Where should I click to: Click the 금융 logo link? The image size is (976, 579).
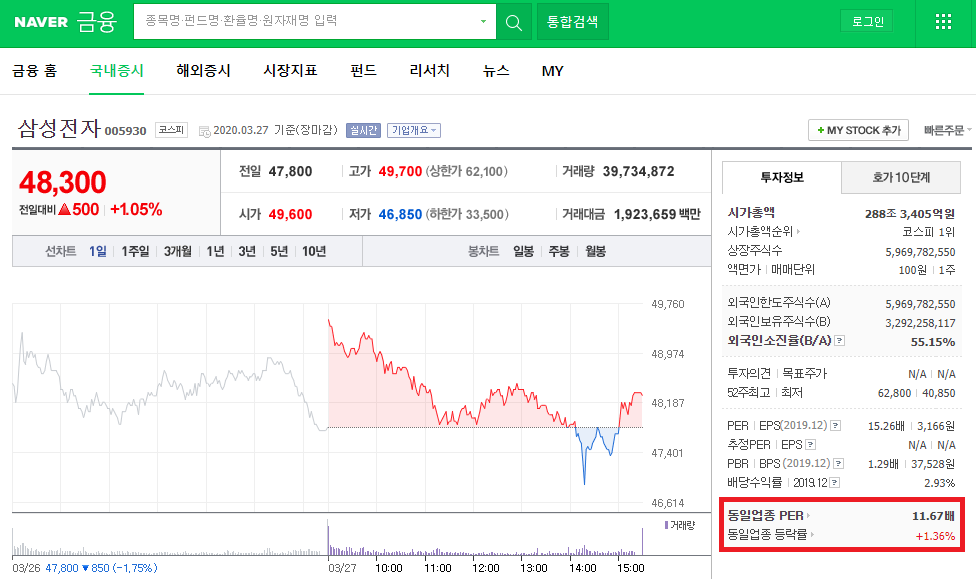click(x=97, y=22)
